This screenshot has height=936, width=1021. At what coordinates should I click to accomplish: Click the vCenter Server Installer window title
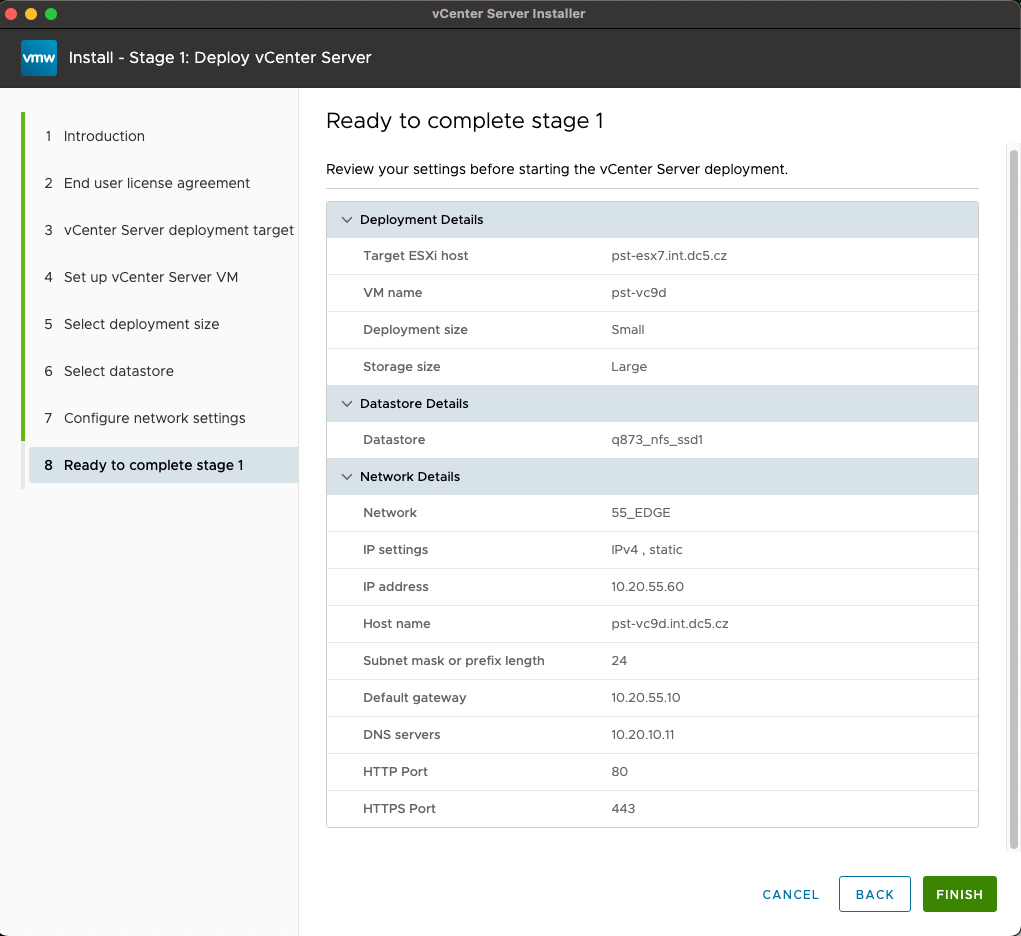509,14
